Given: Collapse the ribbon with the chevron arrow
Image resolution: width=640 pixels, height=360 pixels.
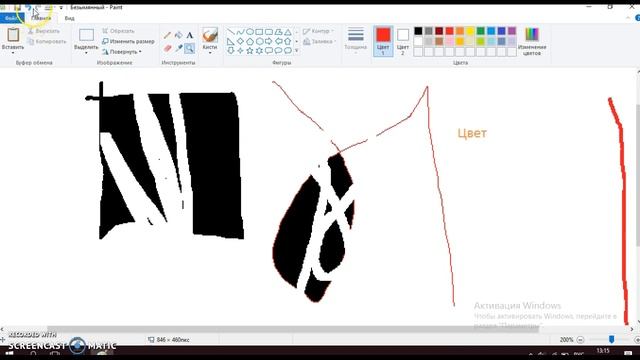Looking at the screenshot, I should point(628,18).
